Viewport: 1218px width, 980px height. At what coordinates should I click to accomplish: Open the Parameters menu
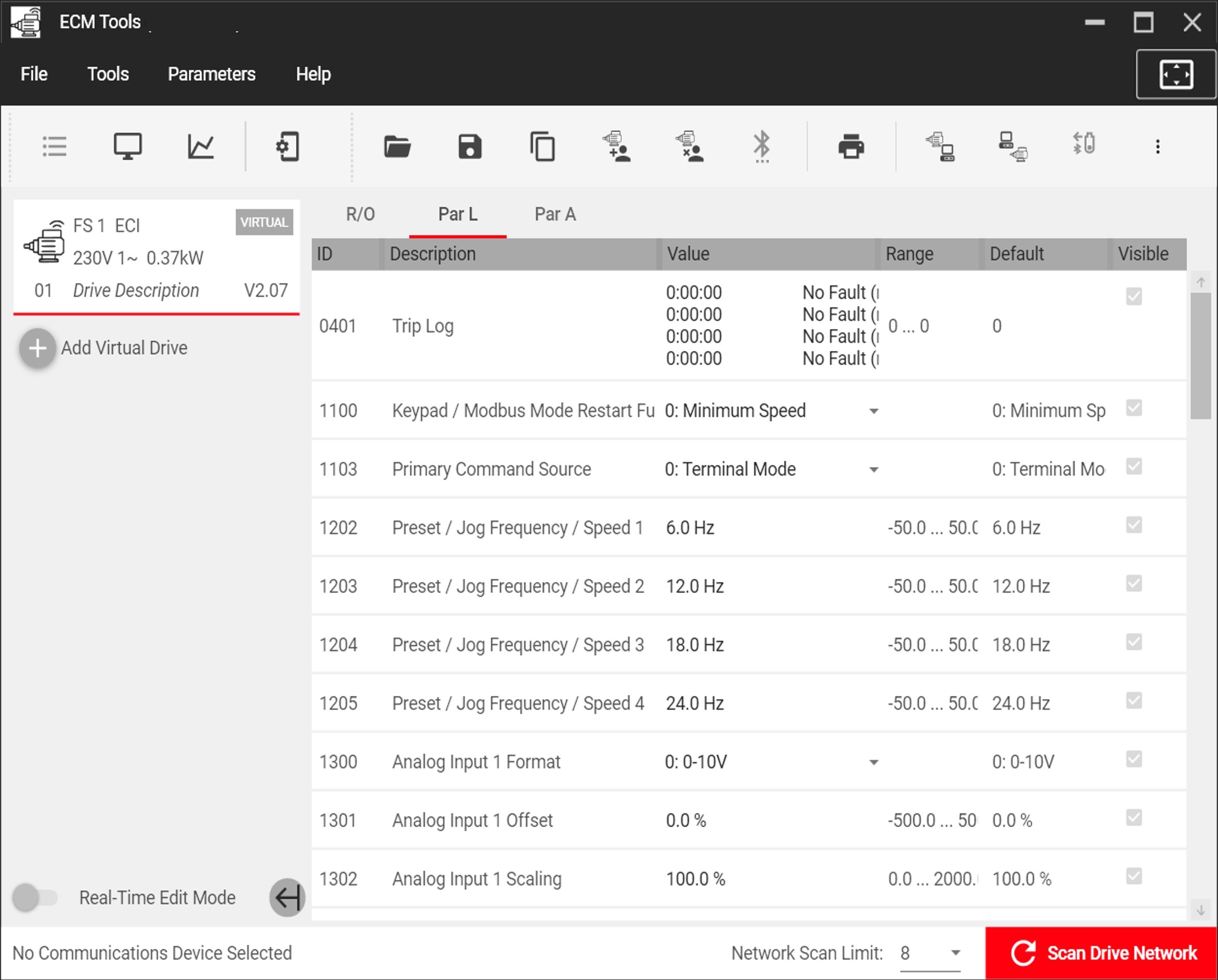[x=211, y=74]
